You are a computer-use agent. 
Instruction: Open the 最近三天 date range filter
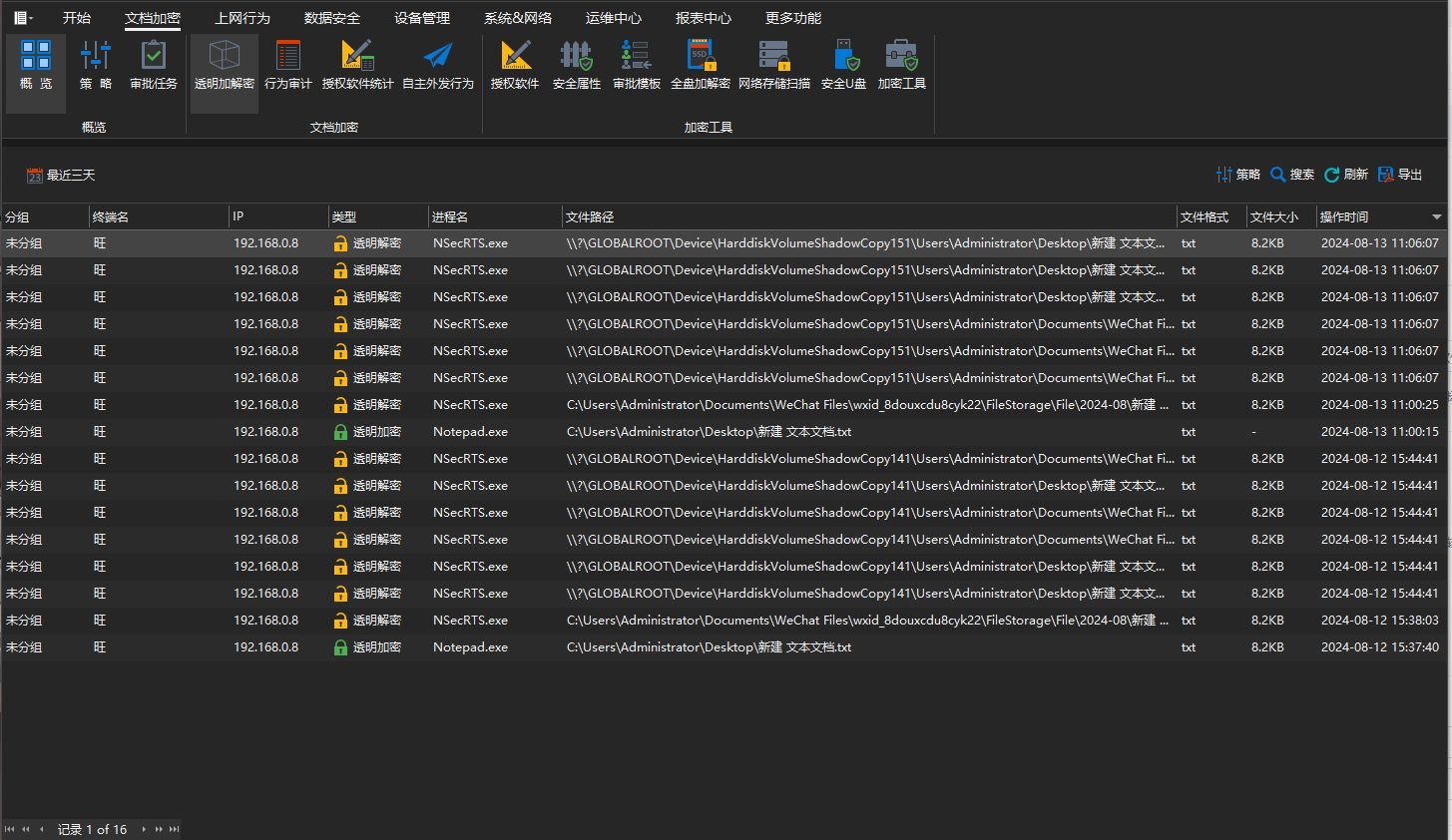[61, 176]
